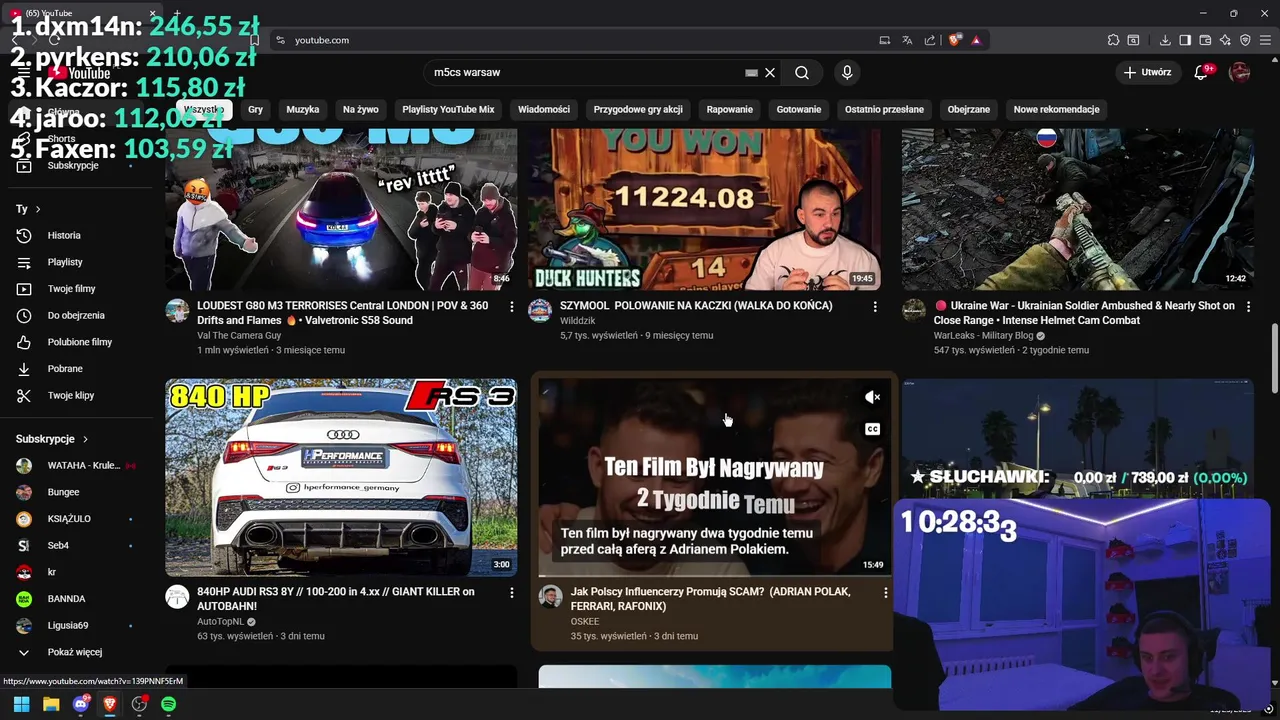Image resolution: width=1280 pixels, height=720 pixels.
Task: Open options menu for 840HP AUDI RS3 video
Action: coord(511,592)
